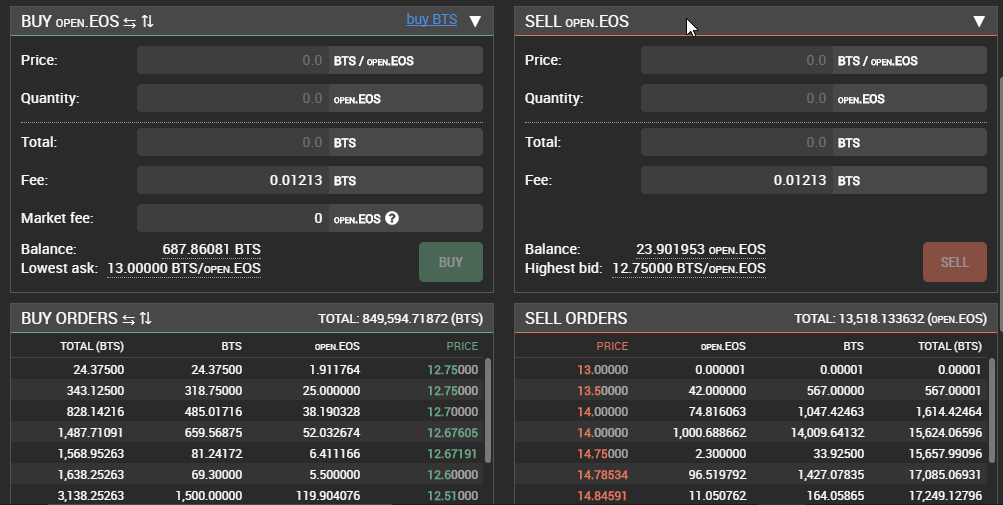Select buy order priced 12.67605

(x=246, y=433)
